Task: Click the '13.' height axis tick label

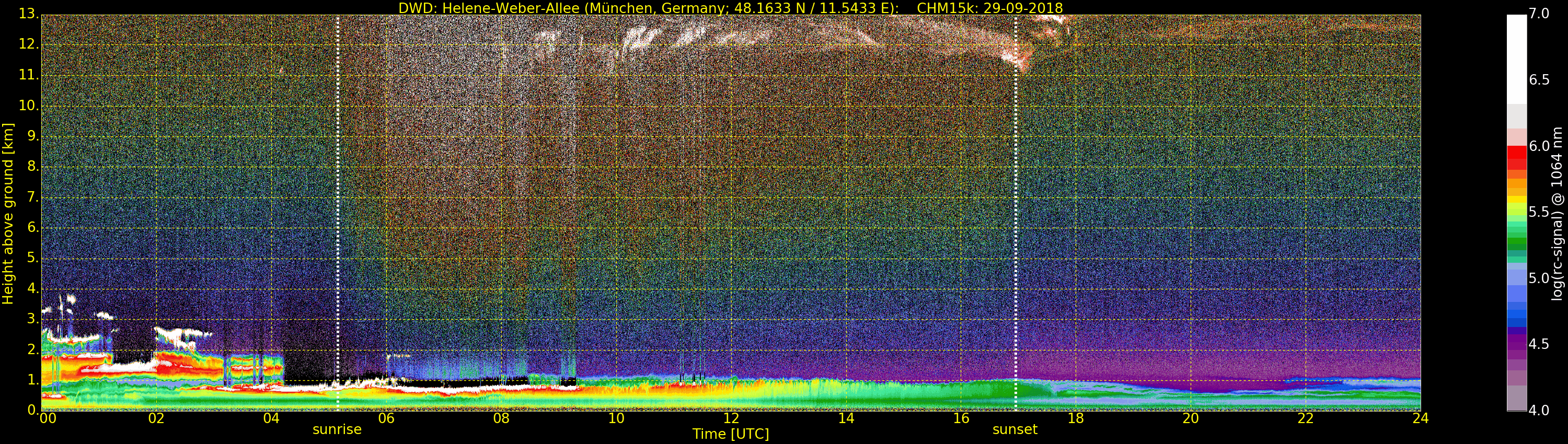Action: click(x=29, y=14)
